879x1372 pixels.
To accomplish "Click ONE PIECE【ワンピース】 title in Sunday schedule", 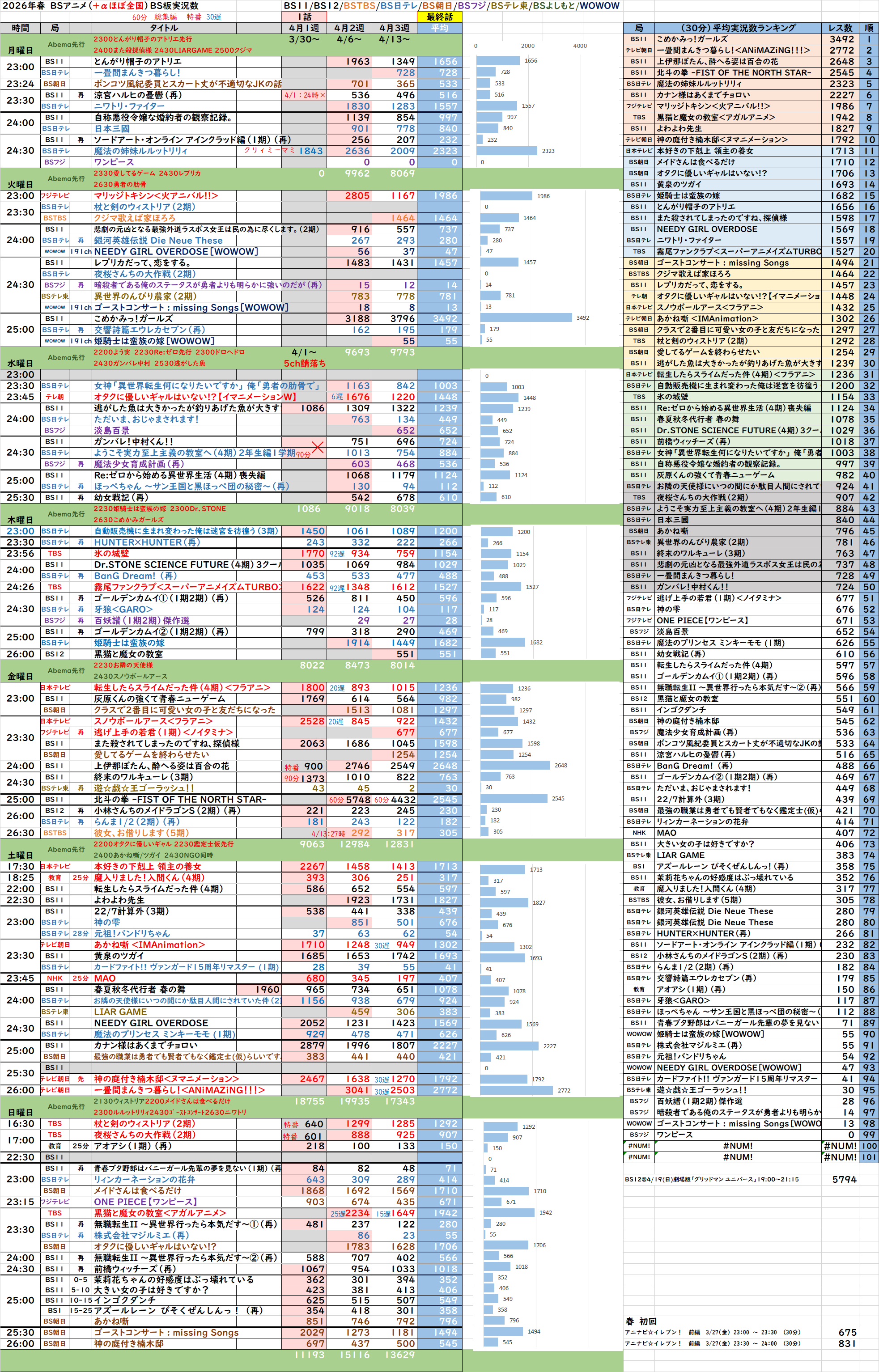I will click(x=145, y=1202).
